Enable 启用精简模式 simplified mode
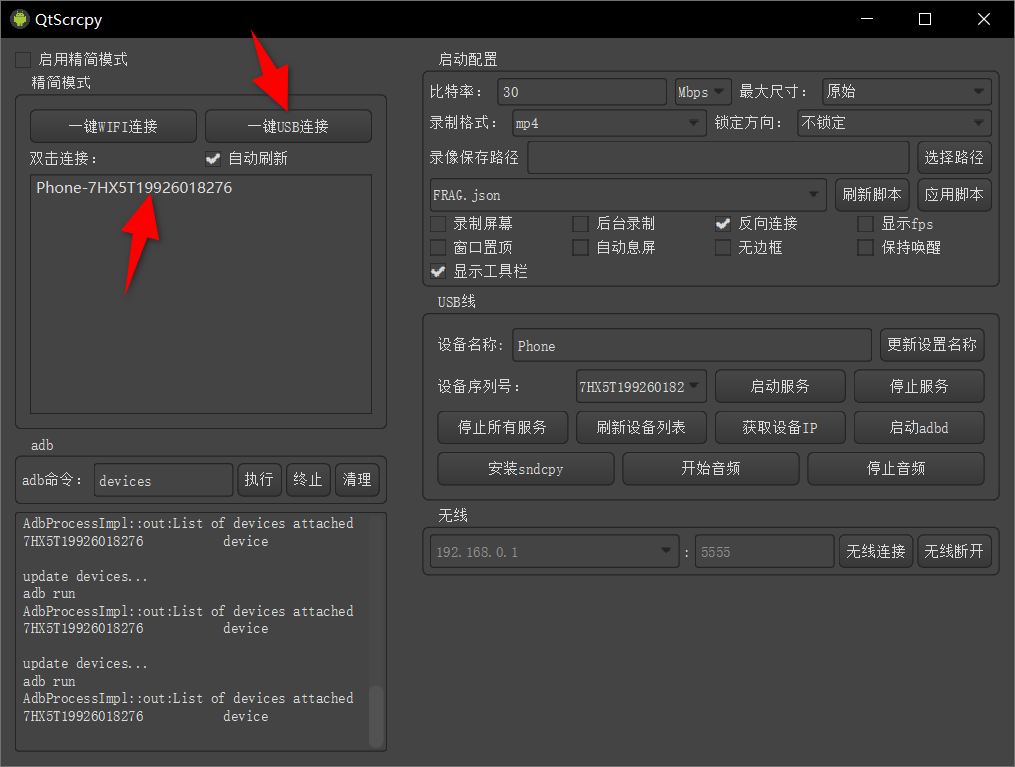Viewport: 1015px width, 767px height. tap(22, 59)
